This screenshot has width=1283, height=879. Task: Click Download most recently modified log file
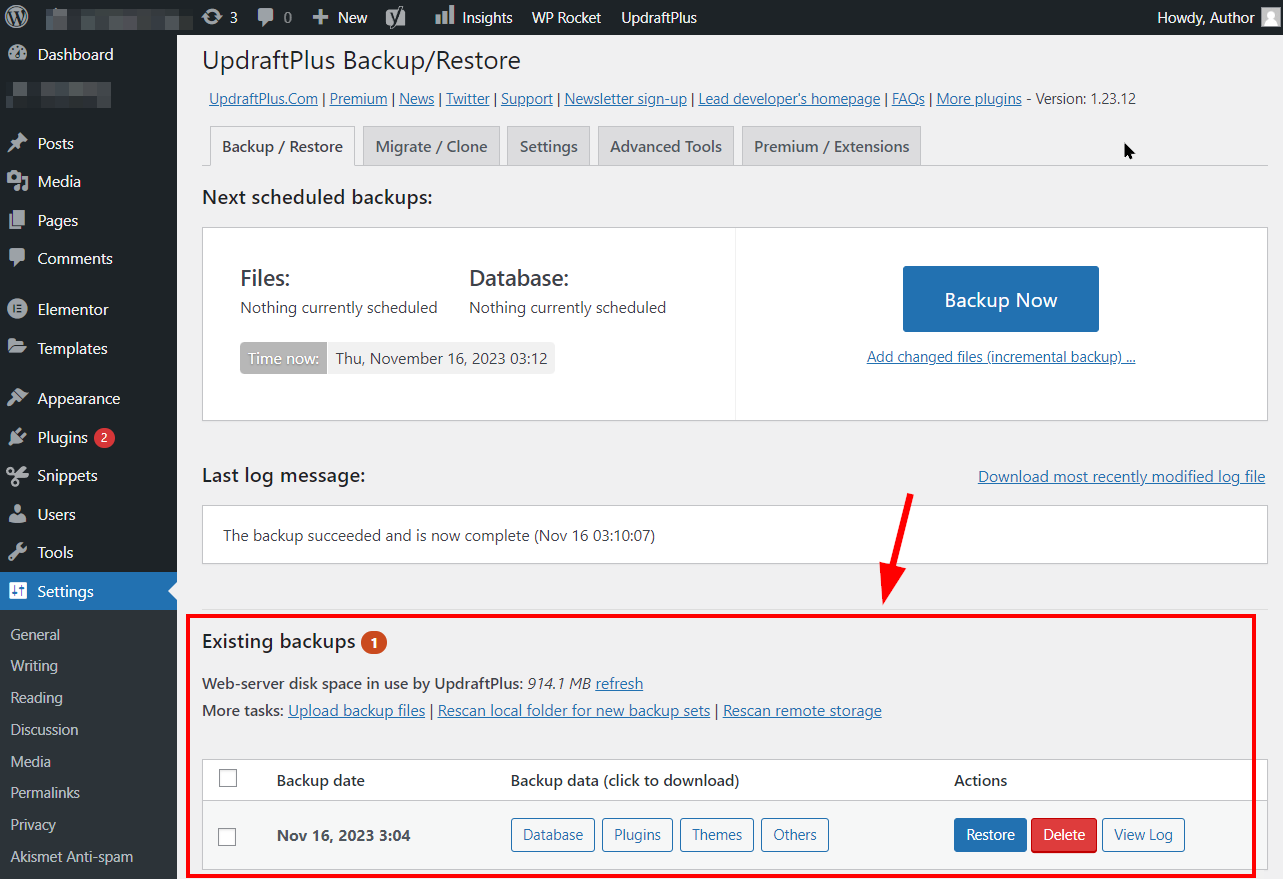(1122, 476)
